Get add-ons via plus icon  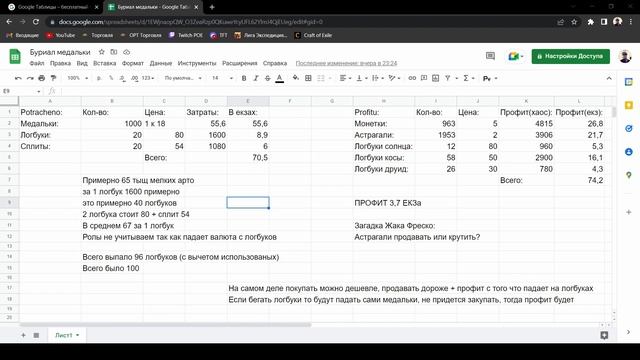click(629, 212)
